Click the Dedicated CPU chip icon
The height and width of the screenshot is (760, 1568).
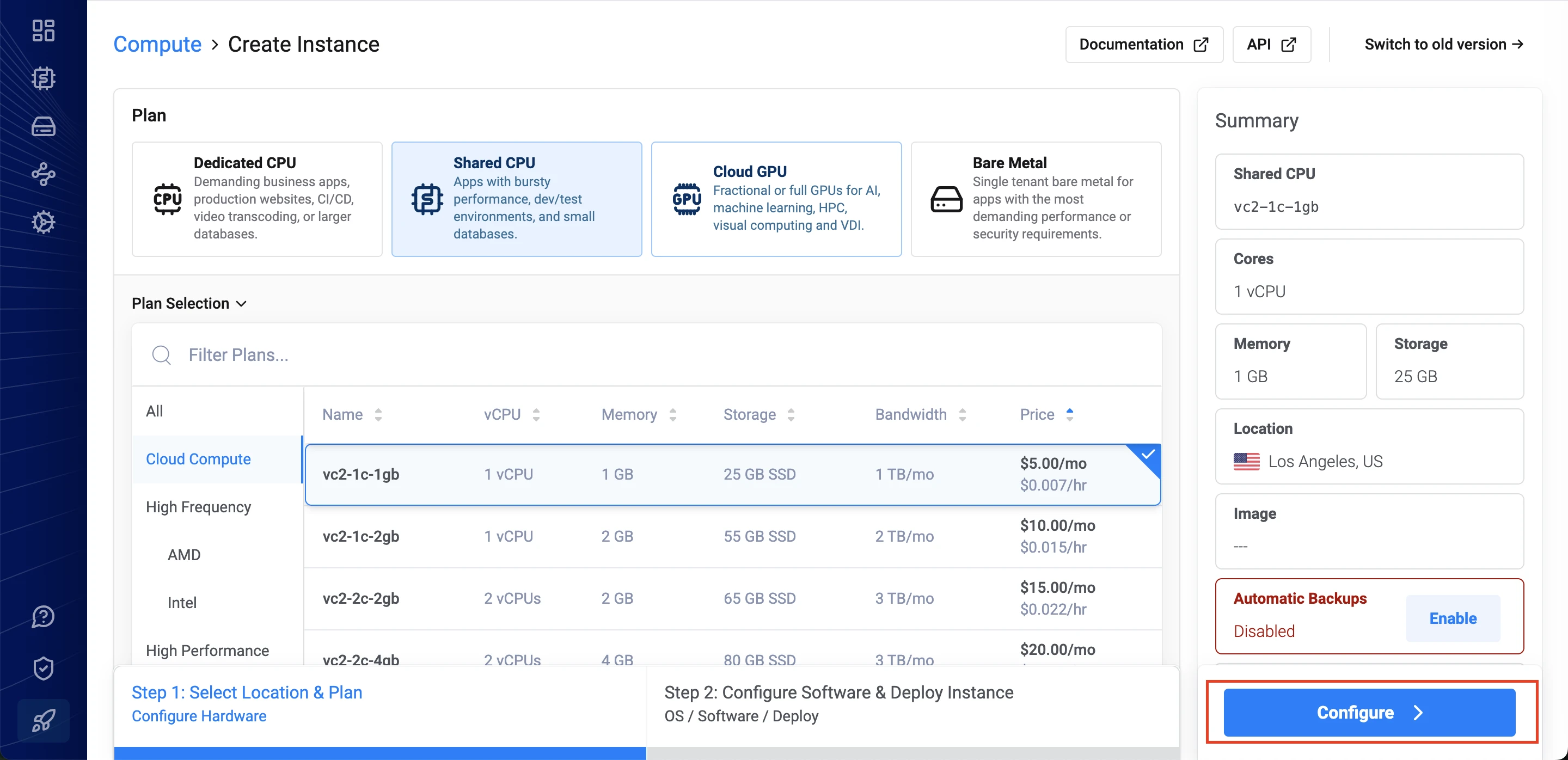click(167, 199)
